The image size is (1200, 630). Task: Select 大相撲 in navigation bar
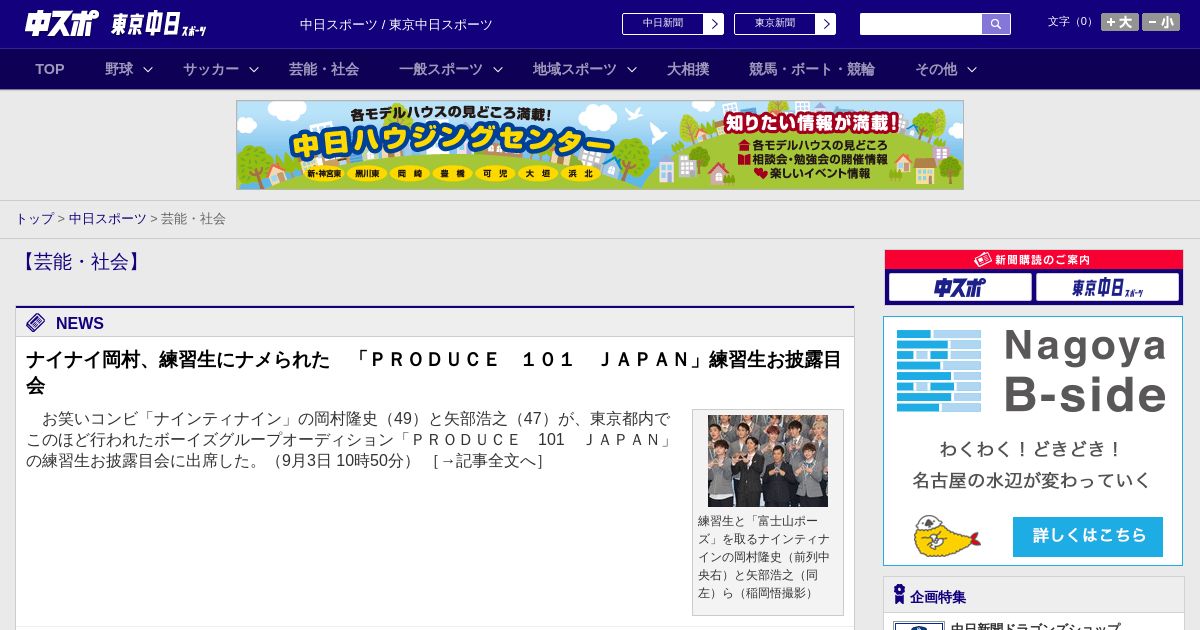tap(688, 69)
